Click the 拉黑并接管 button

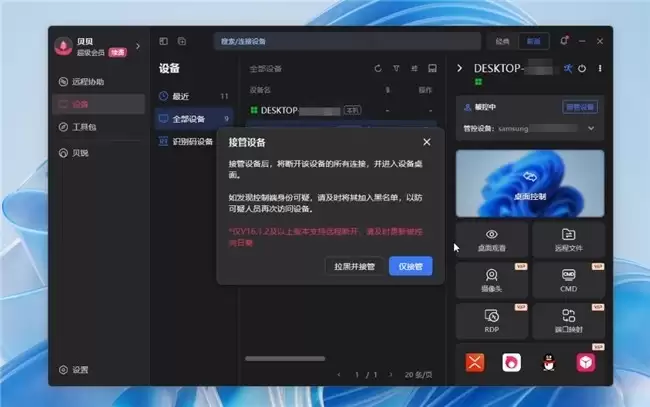tap(354, 266)
